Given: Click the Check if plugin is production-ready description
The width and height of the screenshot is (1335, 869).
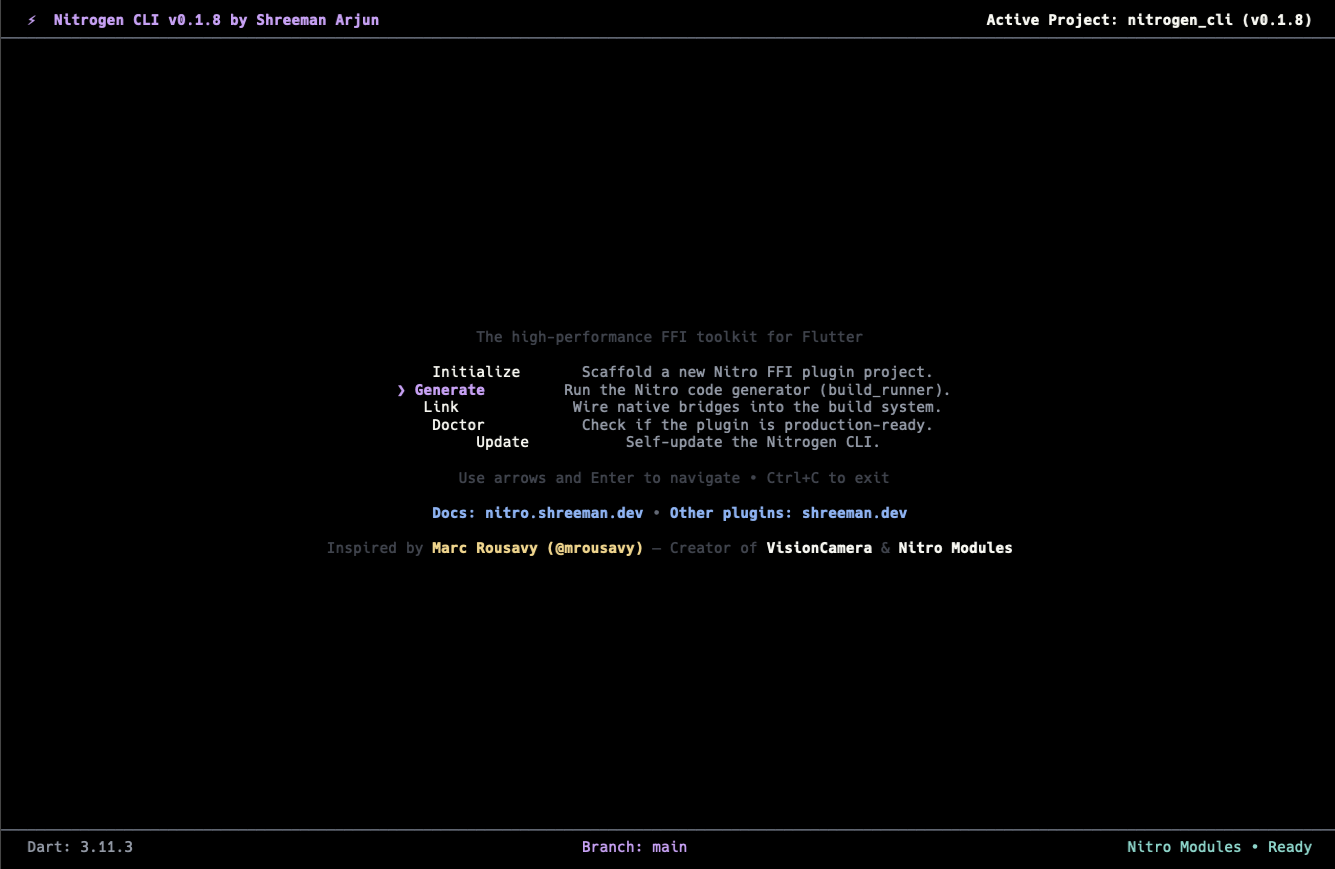Looking at the screenshot, I should [x=757, y=425].
